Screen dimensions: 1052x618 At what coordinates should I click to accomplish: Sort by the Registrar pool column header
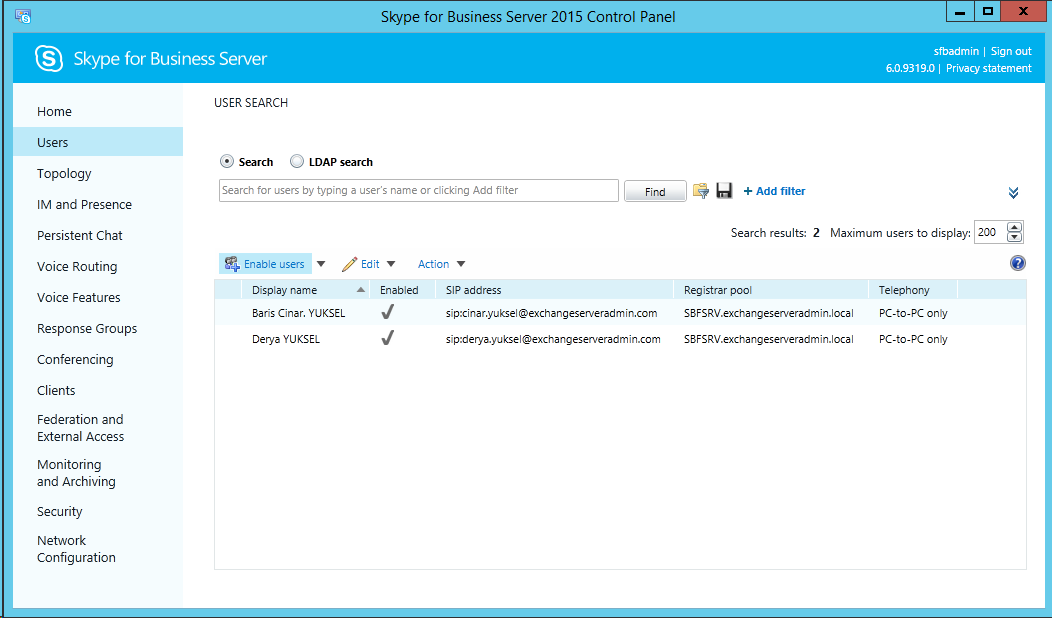(x=770, y=290)
